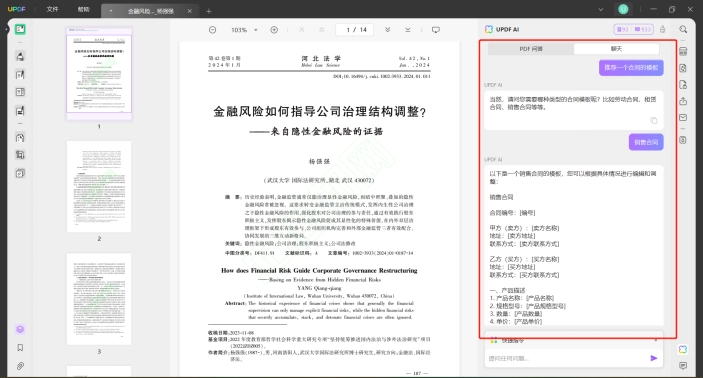Open attachment paperclip icon in left sidebar
The height and width of the screenshot is (378, 703).
[x=20, y=366]
